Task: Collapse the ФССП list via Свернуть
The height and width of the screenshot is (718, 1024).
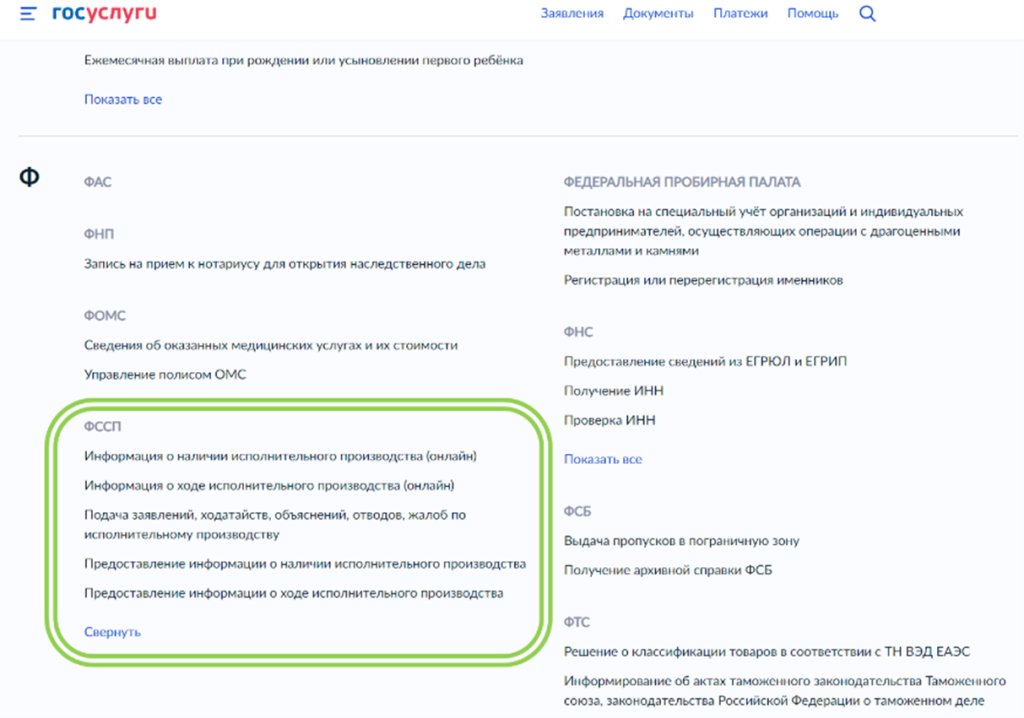Action: (114, 631)
